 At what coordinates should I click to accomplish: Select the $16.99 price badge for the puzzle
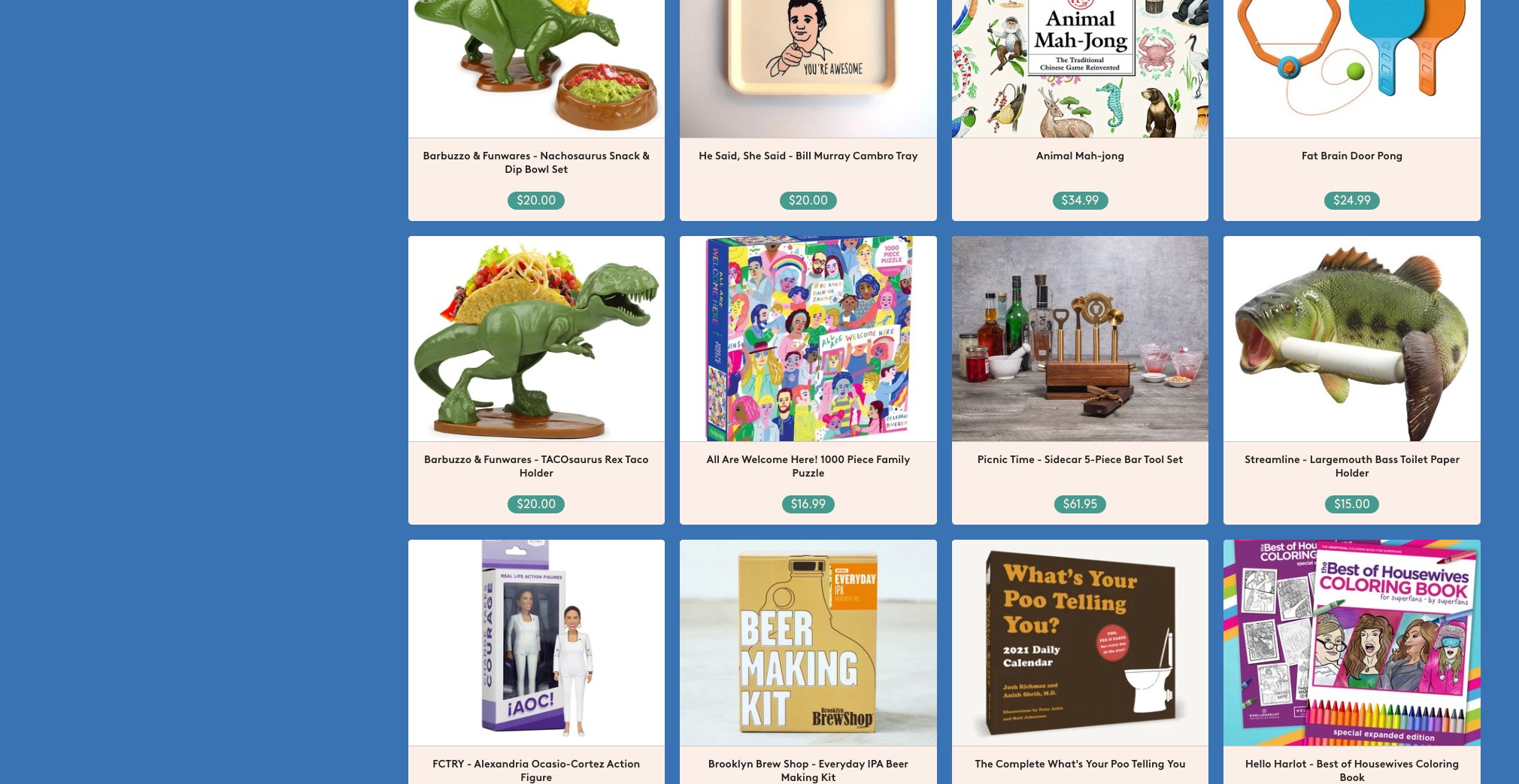pyautogui.click(x=808, y=504)
